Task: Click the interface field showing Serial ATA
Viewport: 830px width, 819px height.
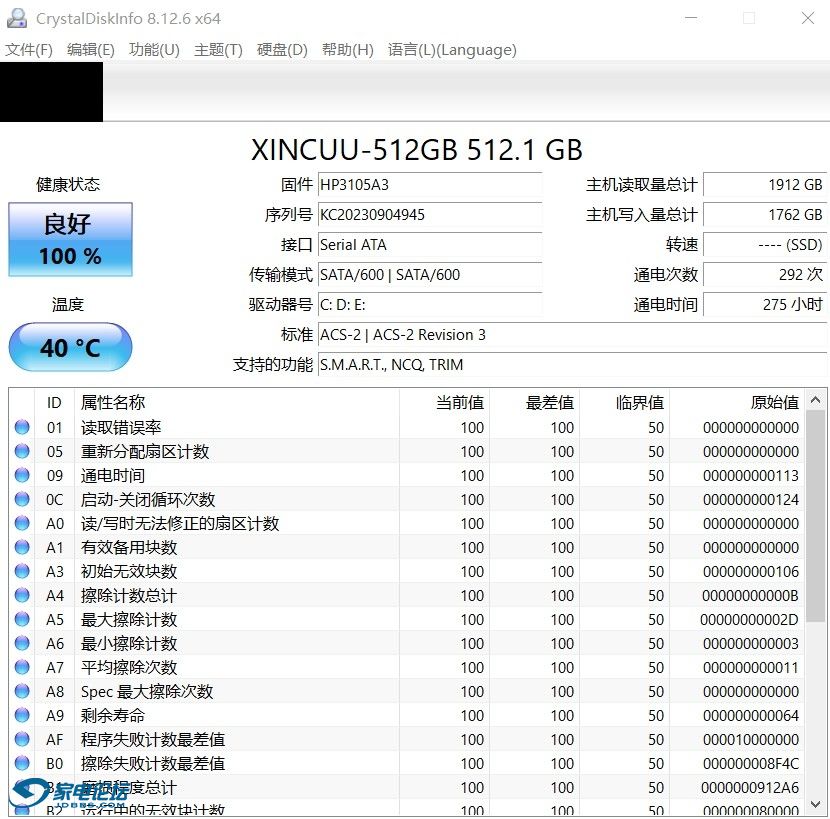Action: (430, 245)
